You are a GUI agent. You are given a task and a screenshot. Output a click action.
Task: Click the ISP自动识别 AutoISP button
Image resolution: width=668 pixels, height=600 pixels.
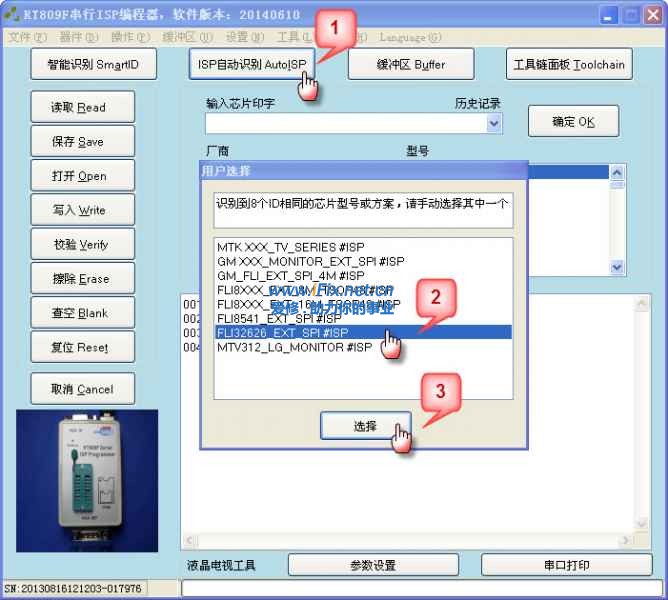coord(251,65)
